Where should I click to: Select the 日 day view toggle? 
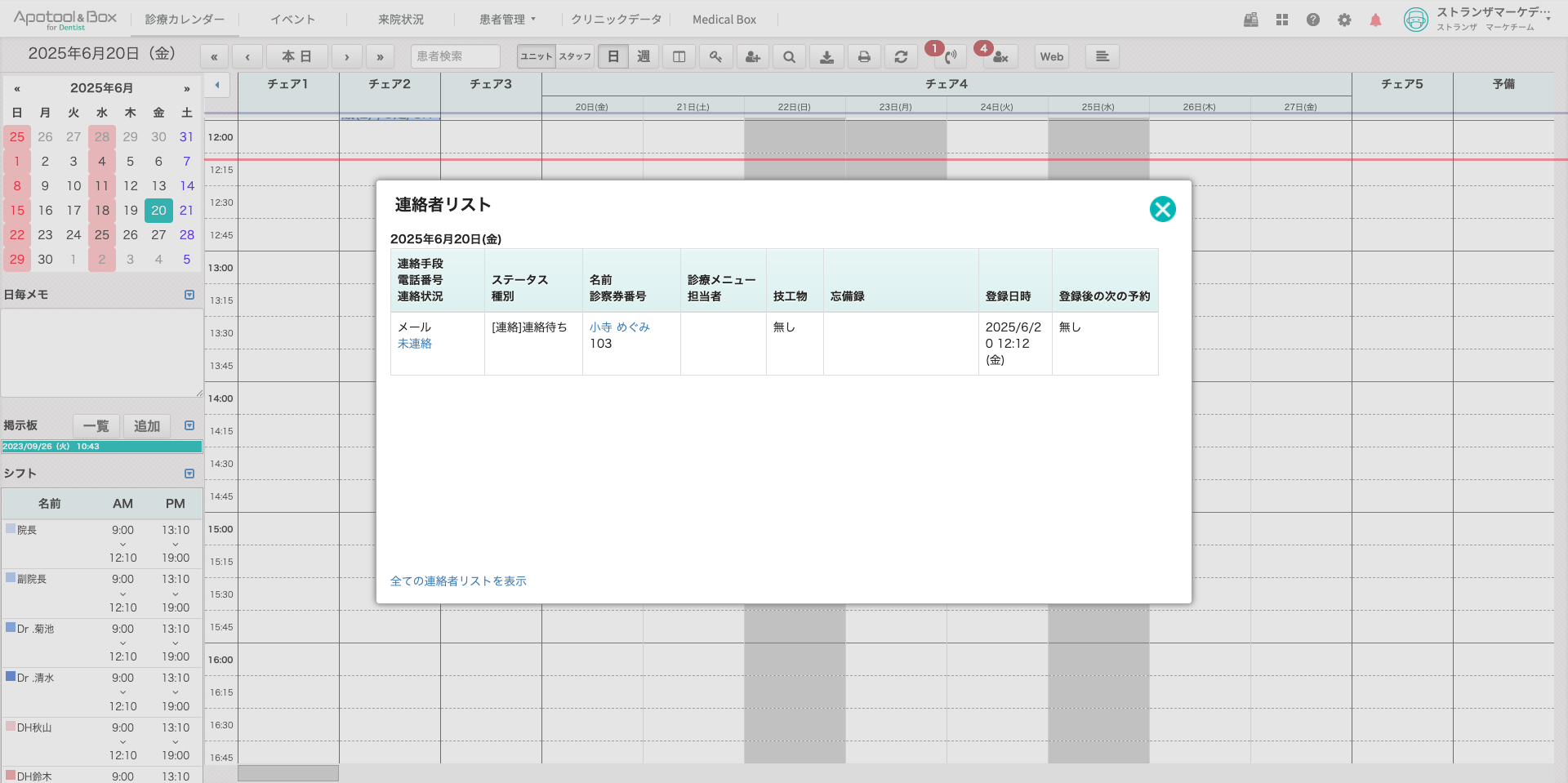(613, 56)
